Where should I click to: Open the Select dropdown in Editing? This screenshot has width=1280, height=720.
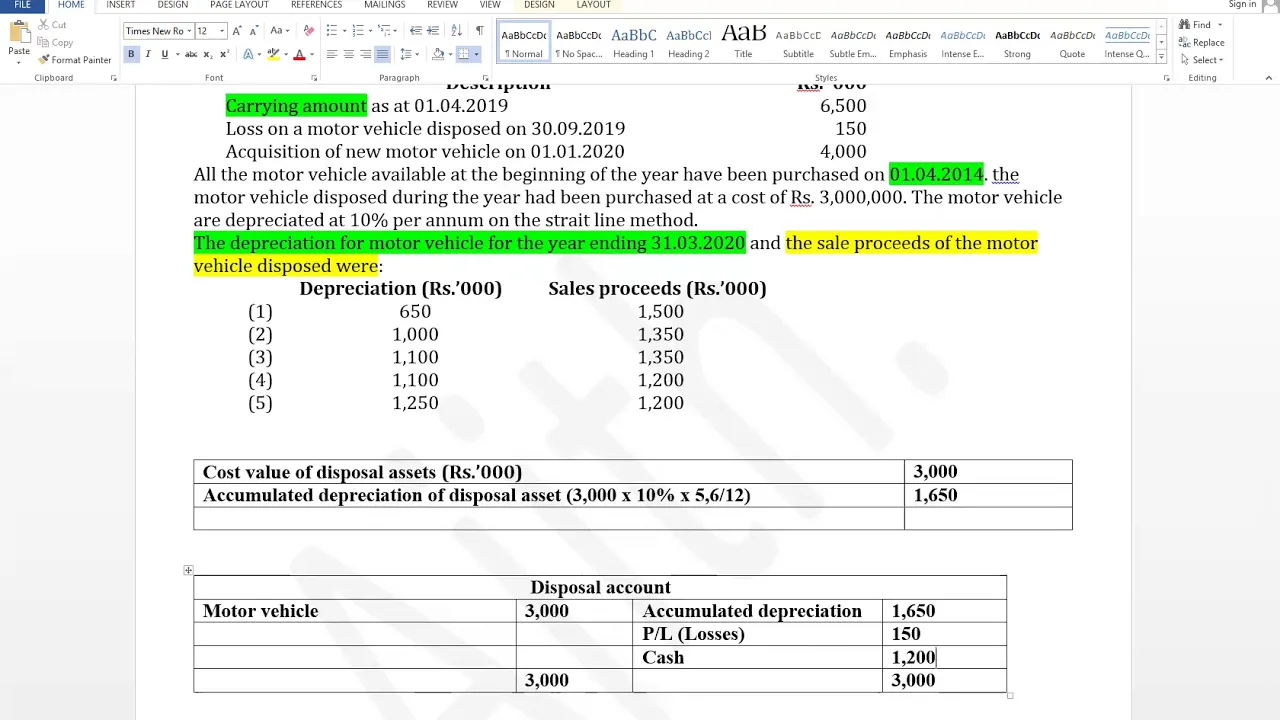click(x=1201, y=60)
